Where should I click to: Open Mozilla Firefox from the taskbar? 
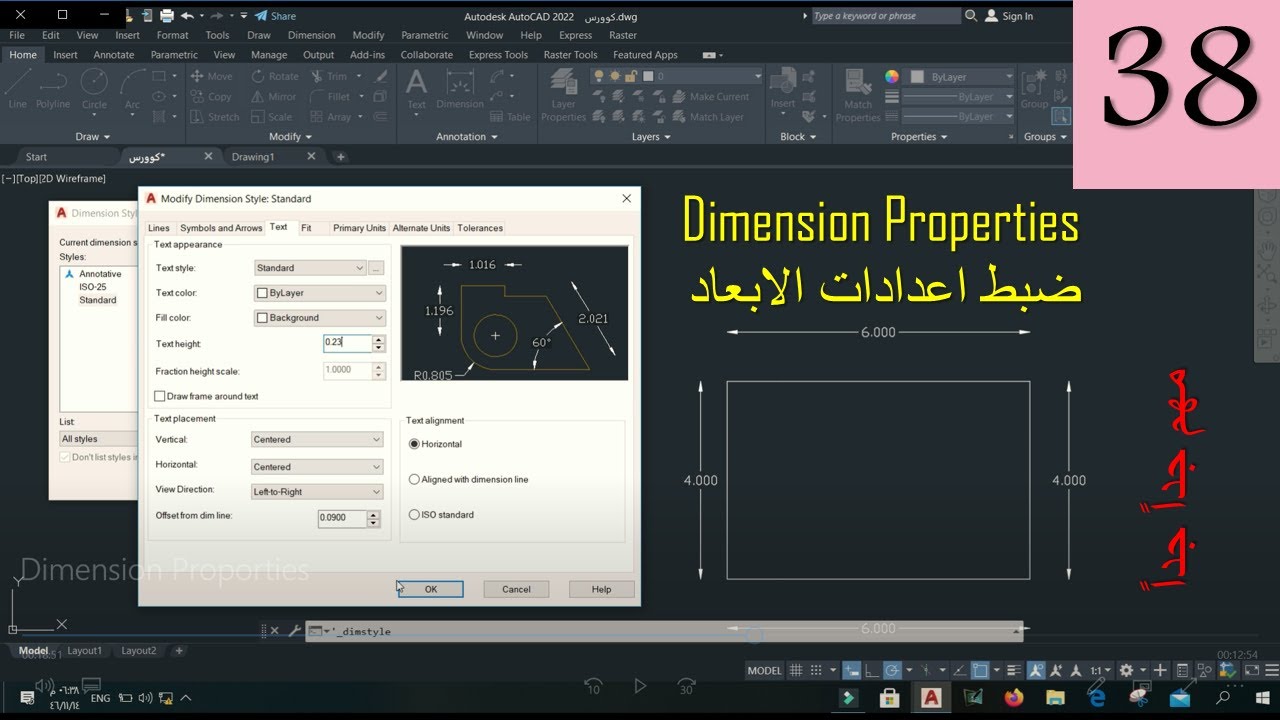coord(1014,697)
